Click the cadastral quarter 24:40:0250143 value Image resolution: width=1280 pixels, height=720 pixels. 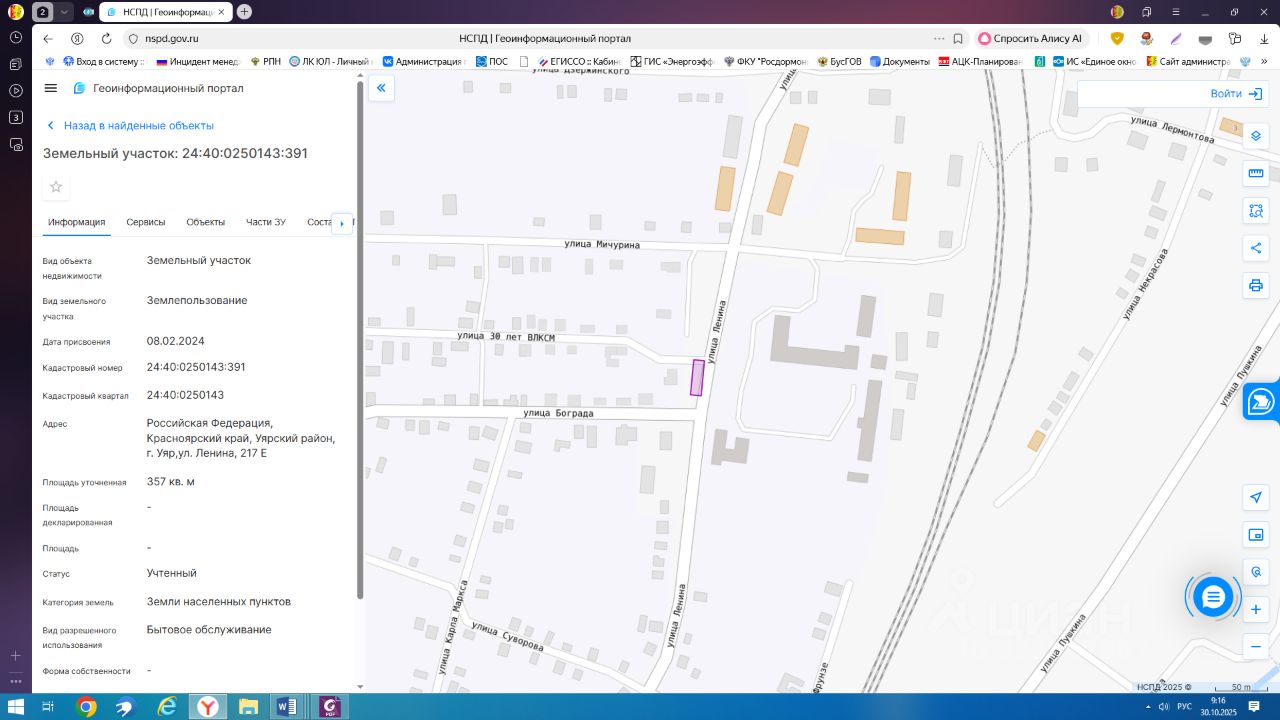point(186,395)
